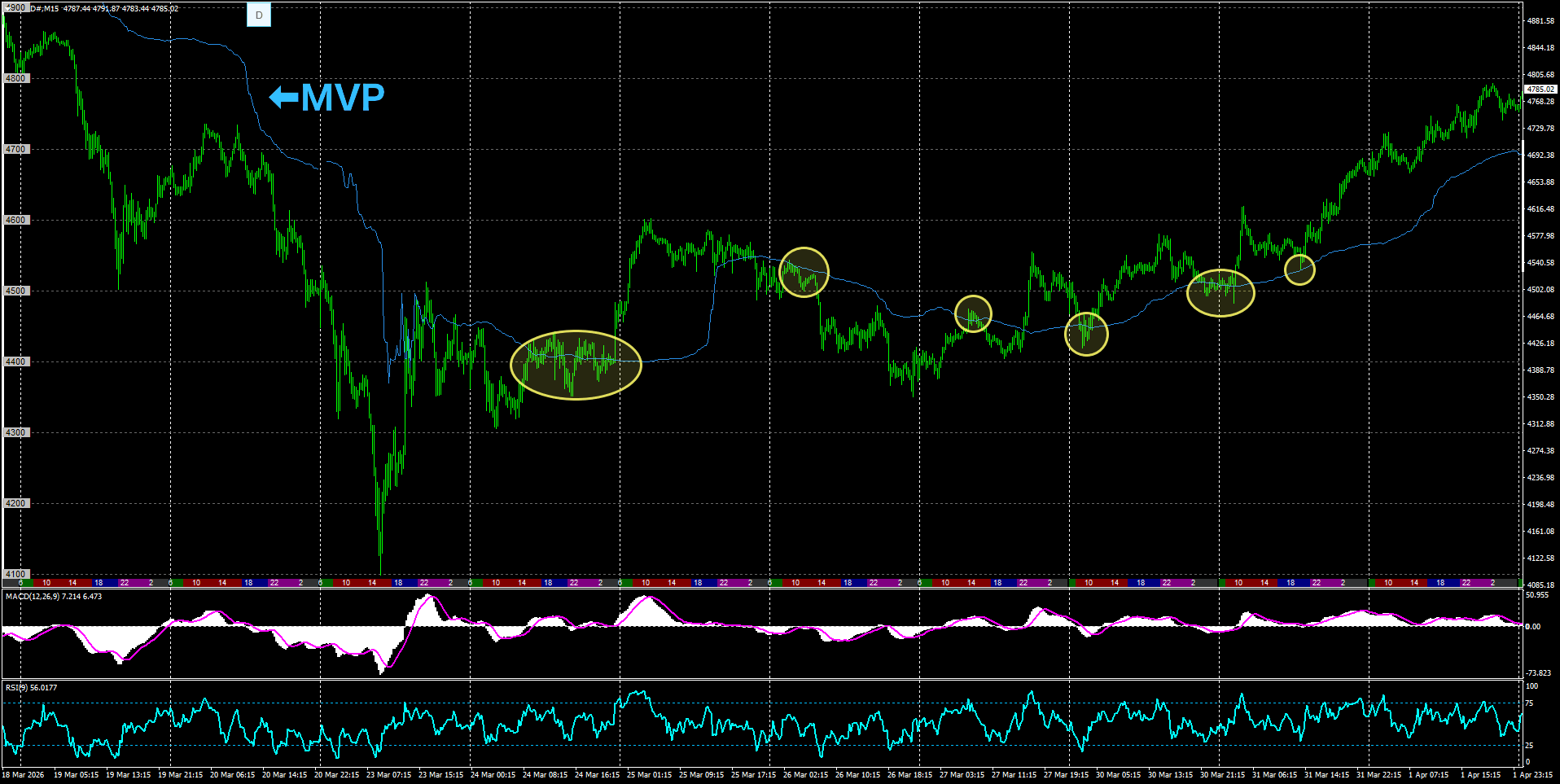This screenshot has width=1560, height=784.
Task: Click the current price tag 4785.02
Action: [x=1540, y=89]
